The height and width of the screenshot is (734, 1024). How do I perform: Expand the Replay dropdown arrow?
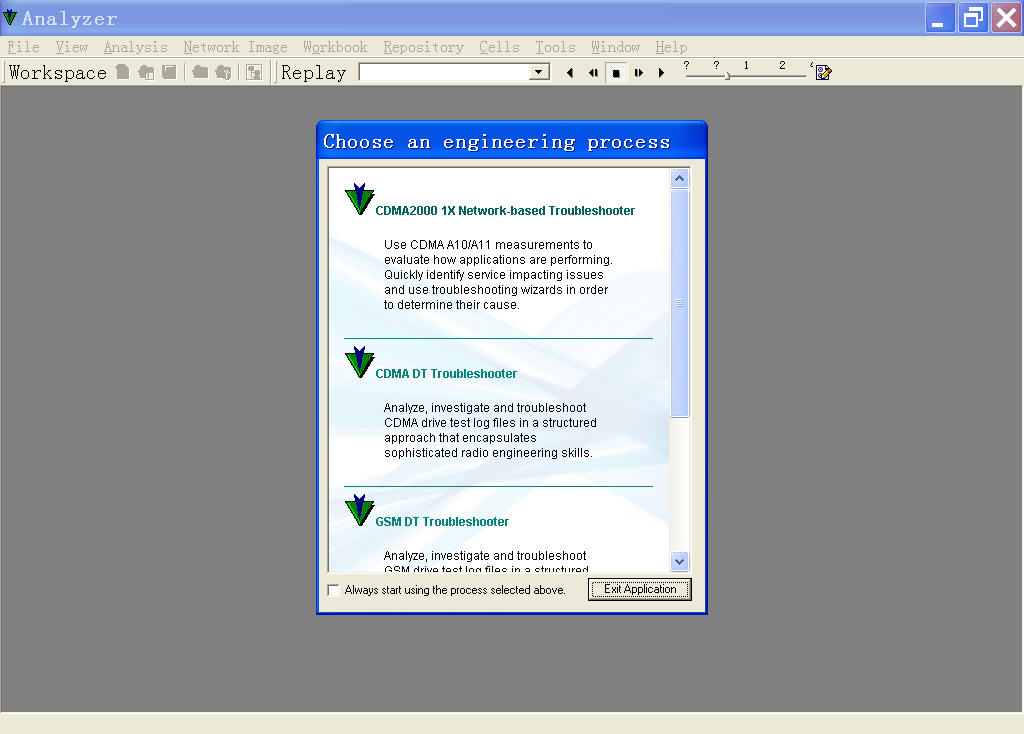[x=539, y=72]
